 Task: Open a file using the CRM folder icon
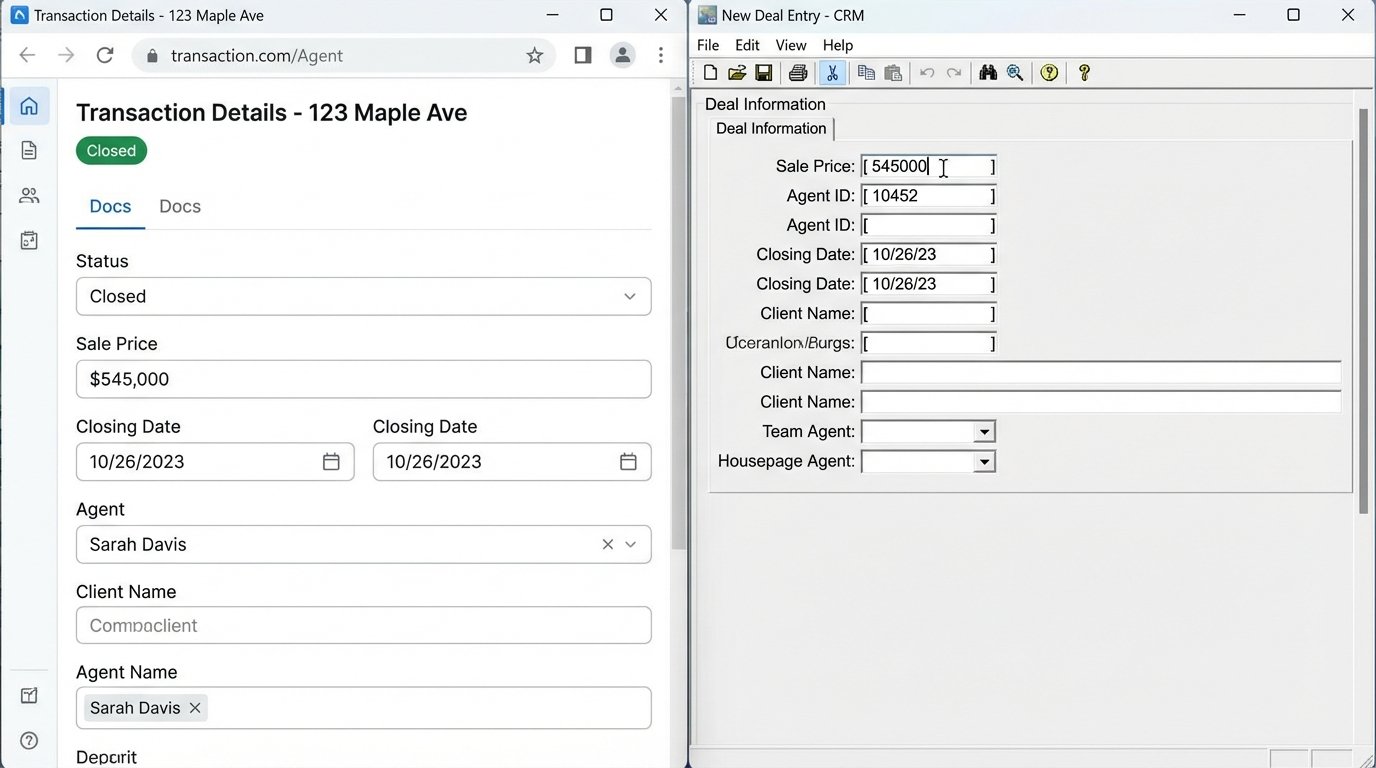coord(737,72)
